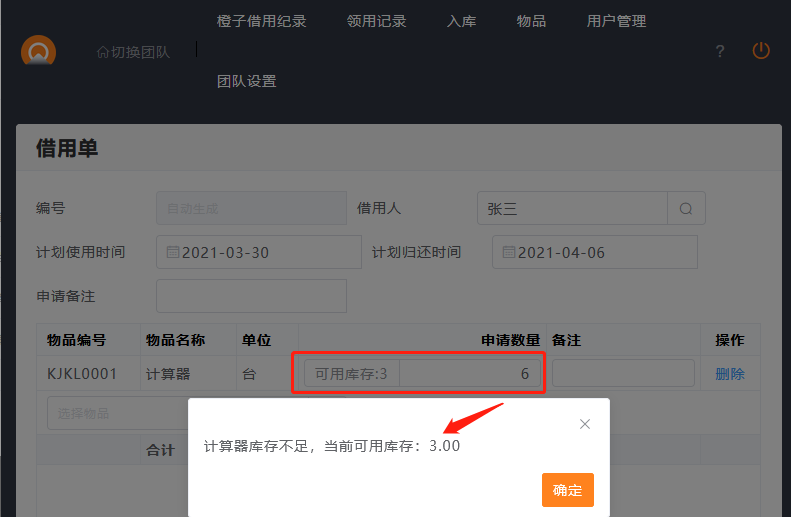Screen dimensions: 791x517
Task: Navigate to 用户管理
Action: click(x=616, y=21)
